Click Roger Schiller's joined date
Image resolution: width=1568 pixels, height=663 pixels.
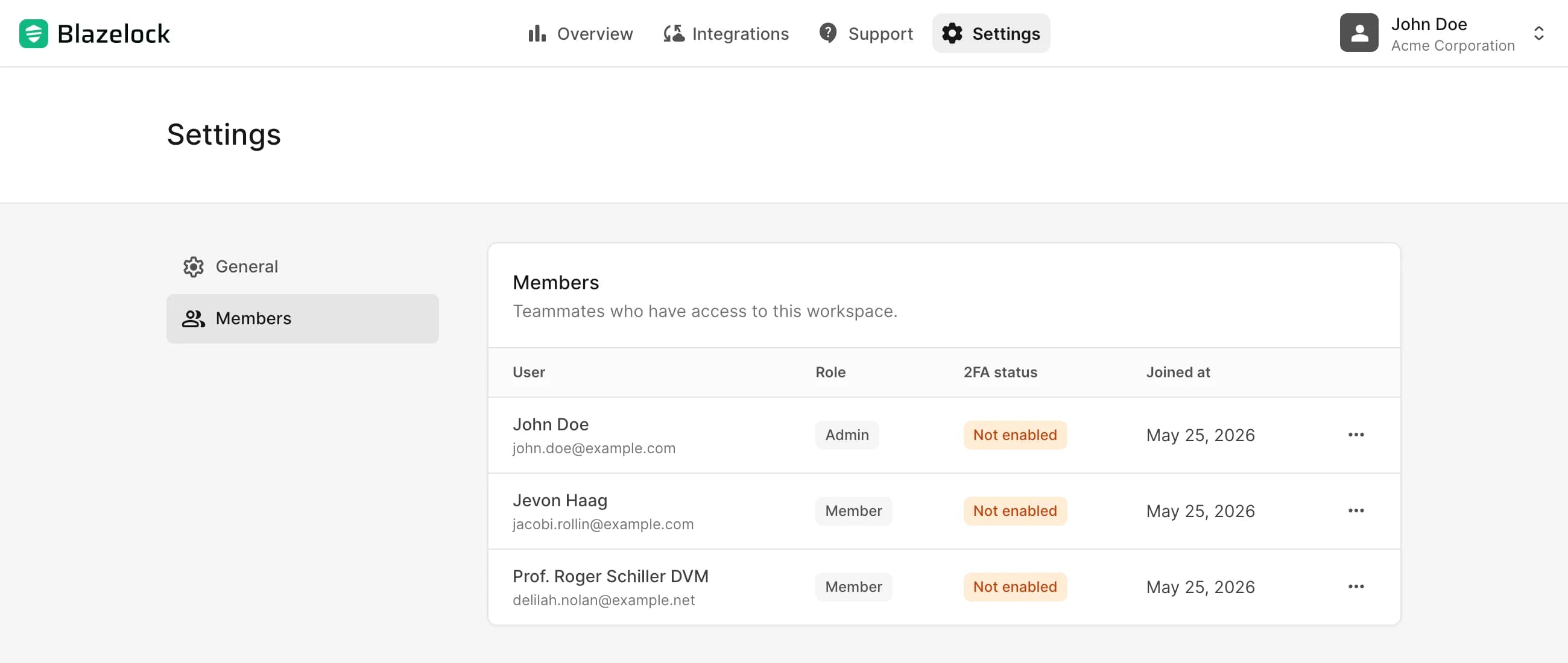click(1200, 588)
